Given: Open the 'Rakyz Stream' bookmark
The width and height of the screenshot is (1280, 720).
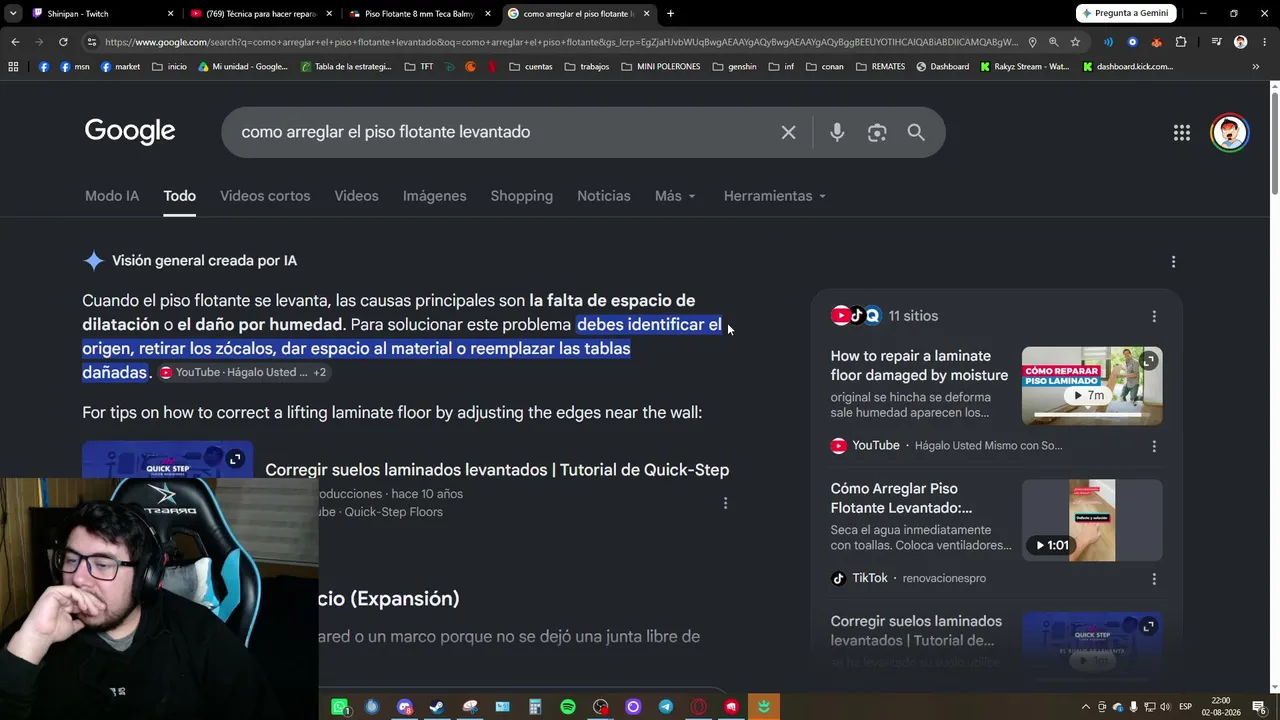Looking at the screenshot, I should point(1024,67).
